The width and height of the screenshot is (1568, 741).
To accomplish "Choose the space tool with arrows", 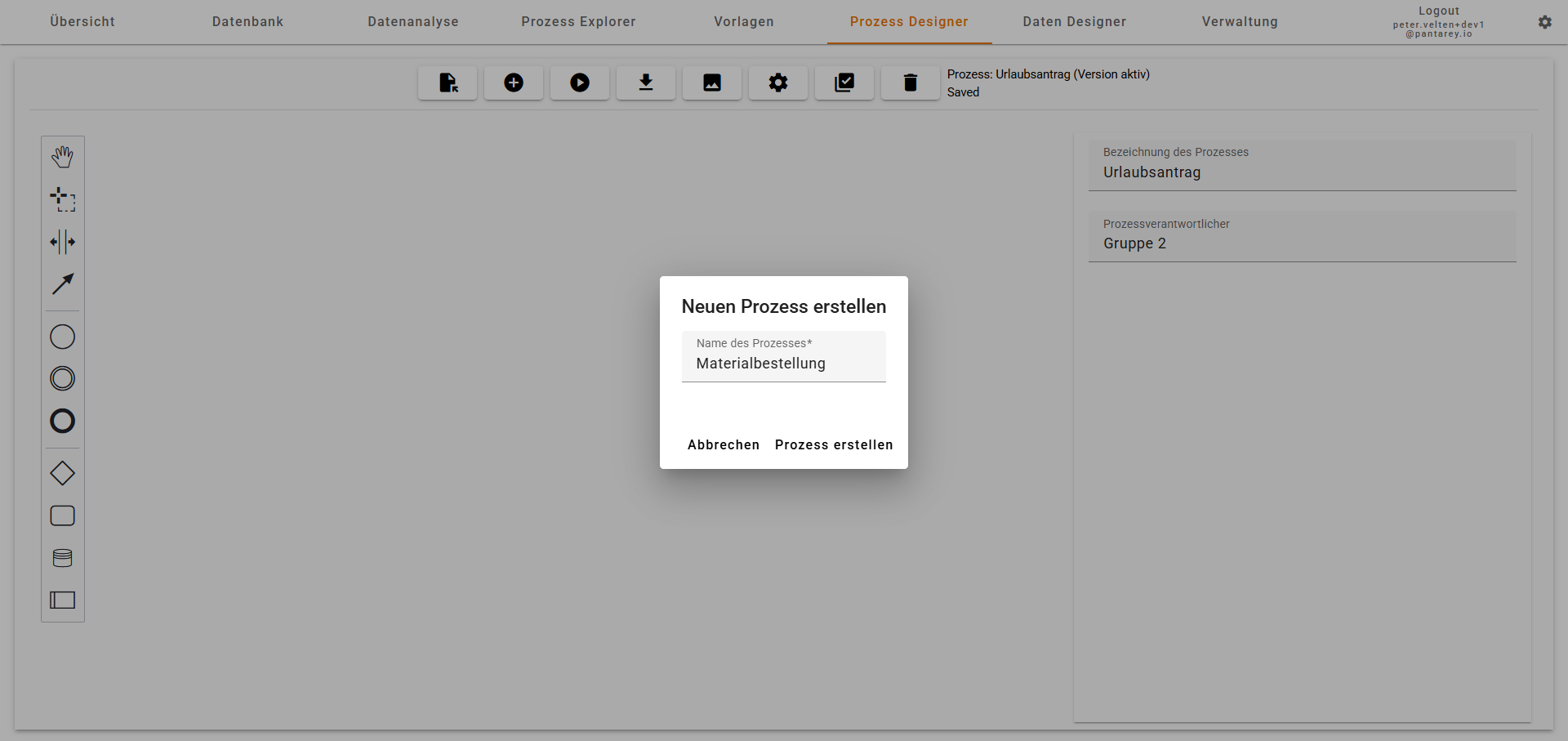I will coord(63,242).
